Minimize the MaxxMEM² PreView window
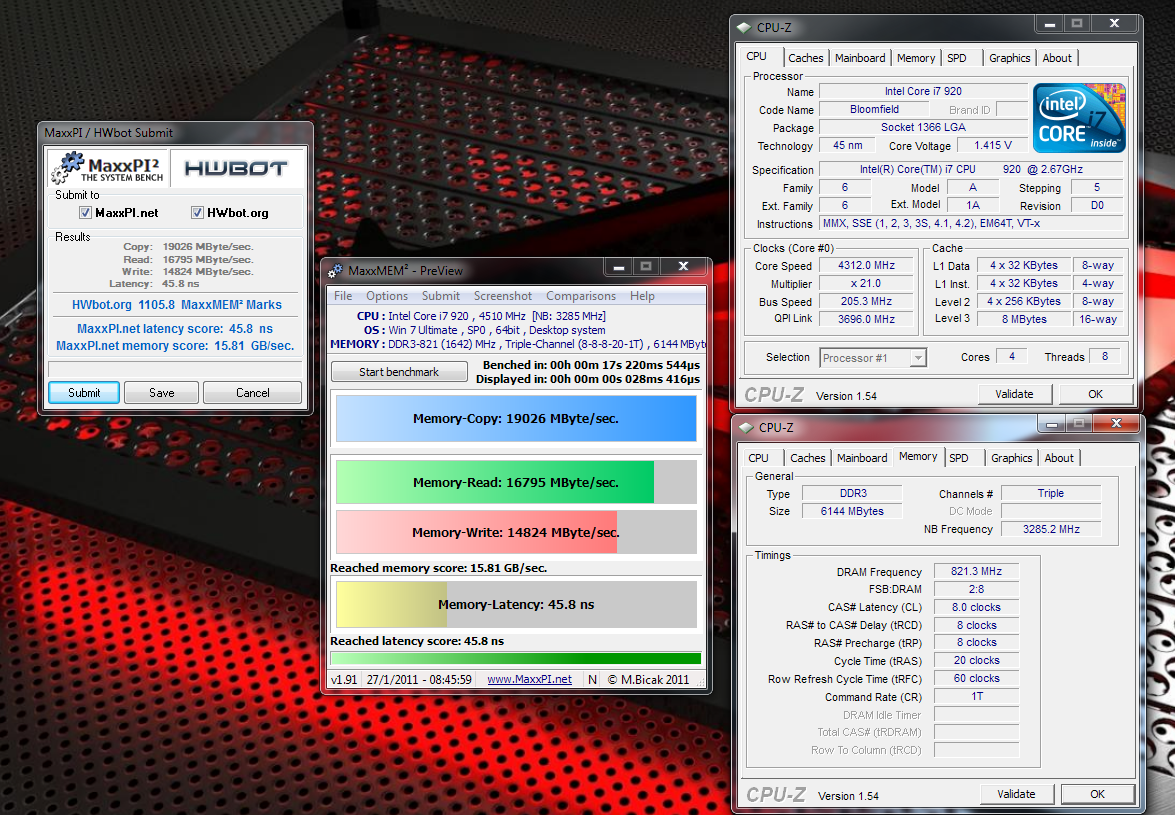 coord(619,267)
